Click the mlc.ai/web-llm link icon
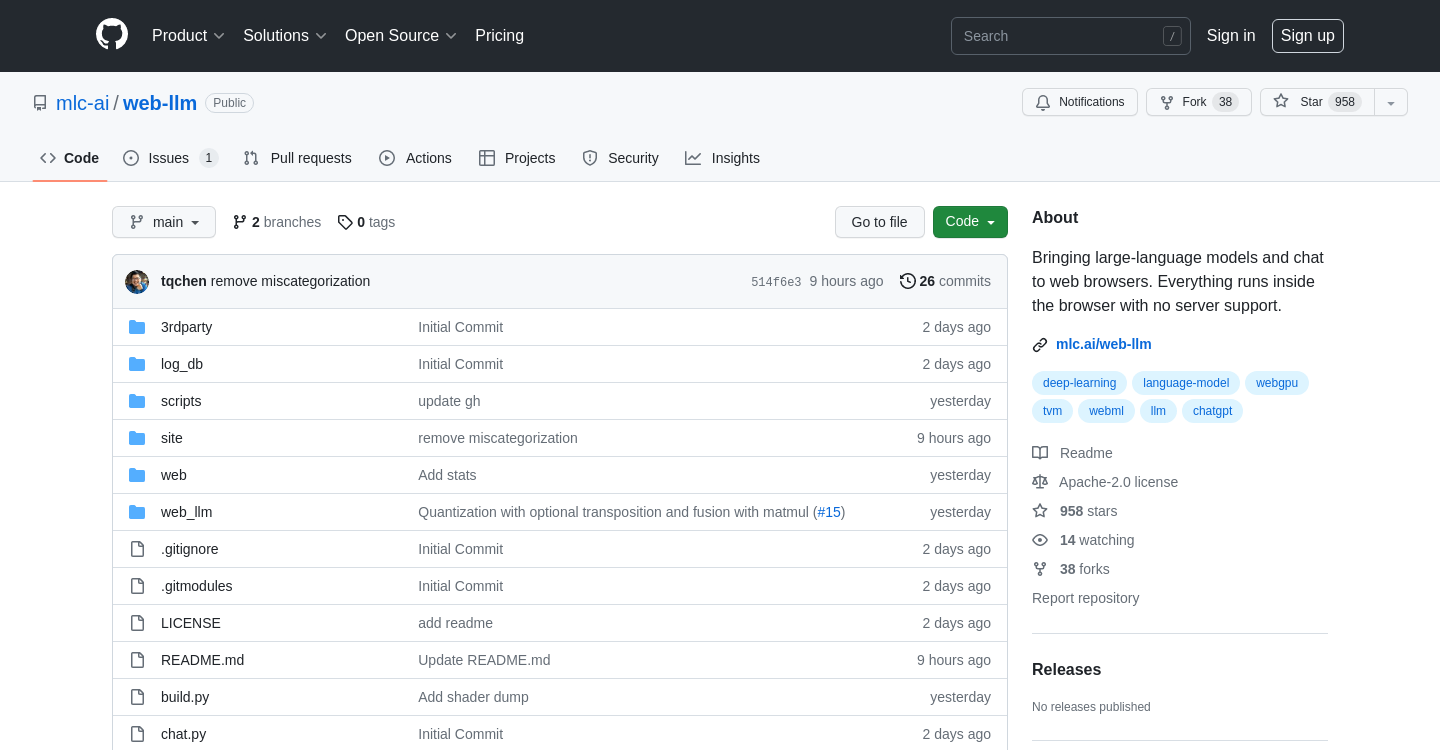The width and height of the screenshot is (1440, 750). point(1040,345)
